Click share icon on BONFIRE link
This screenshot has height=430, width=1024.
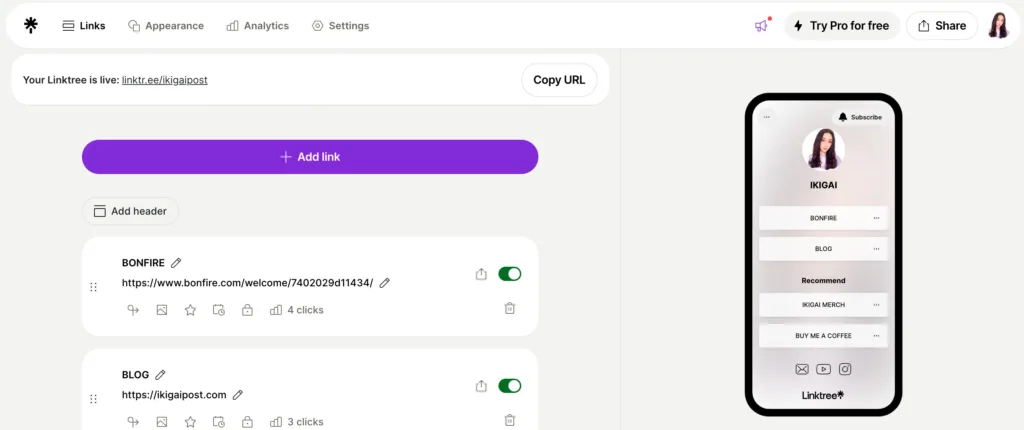click(481, 274)
